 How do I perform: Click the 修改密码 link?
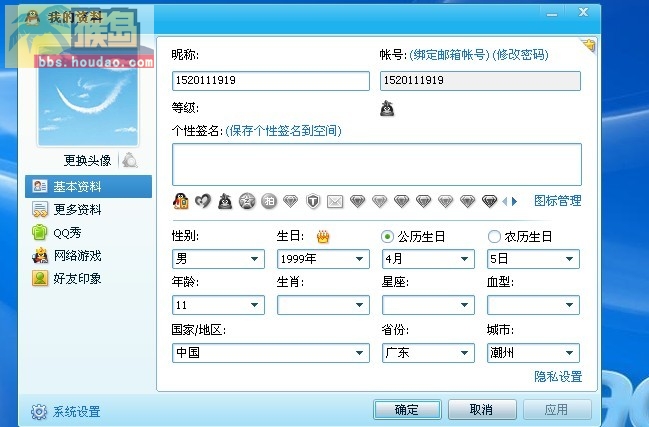(521, 55)
